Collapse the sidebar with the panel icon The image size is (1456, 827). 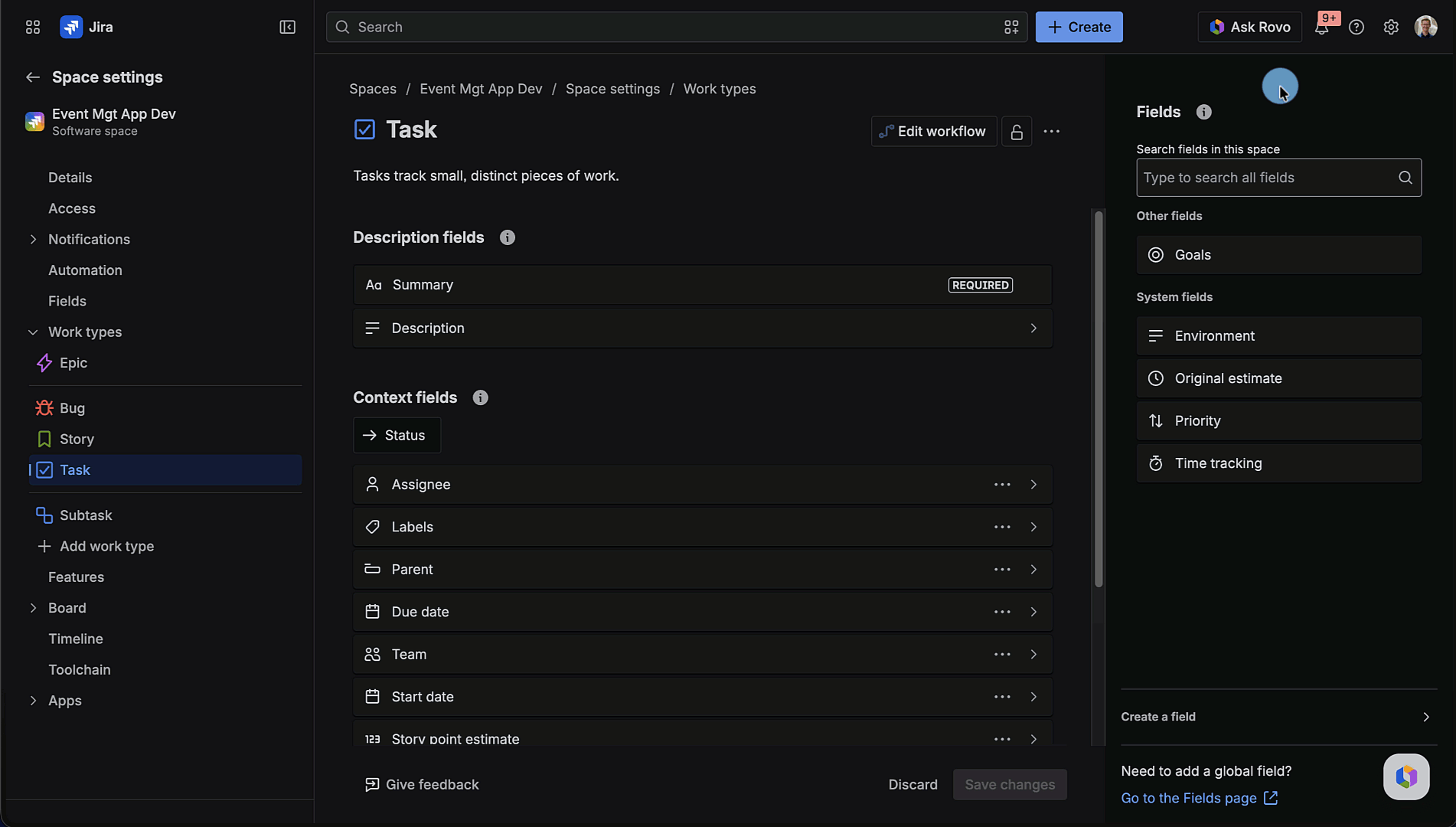[x=287, y=27]
